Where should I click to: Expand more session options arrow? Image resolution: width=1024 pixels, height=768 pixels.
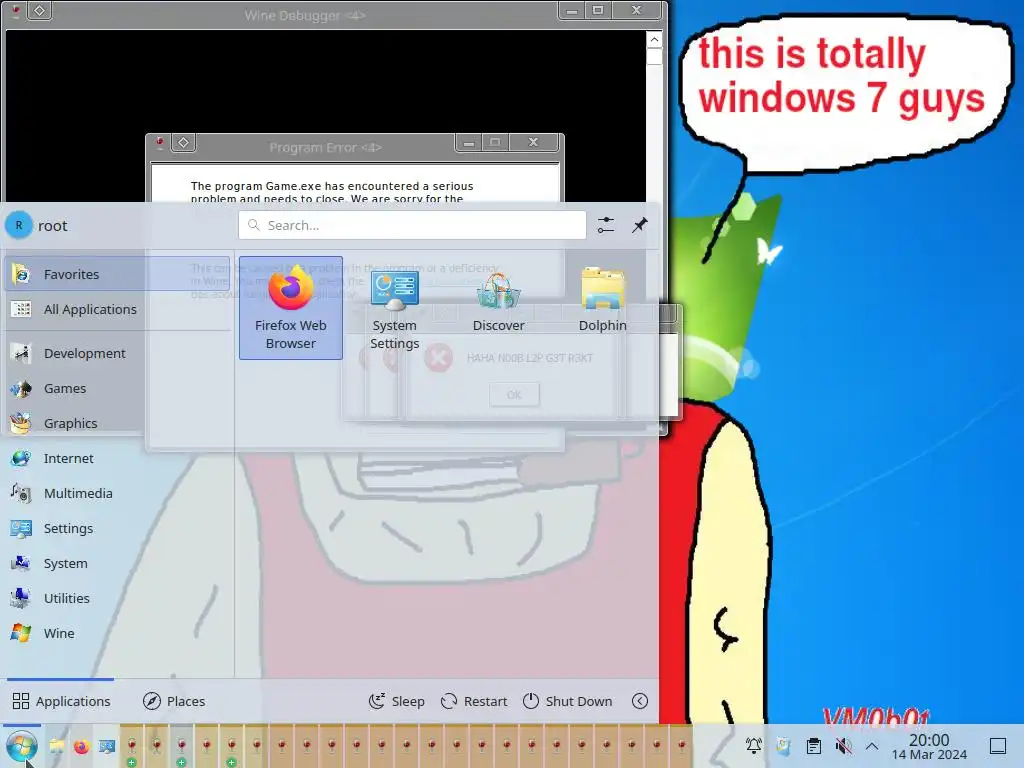[x=640, y=701]
